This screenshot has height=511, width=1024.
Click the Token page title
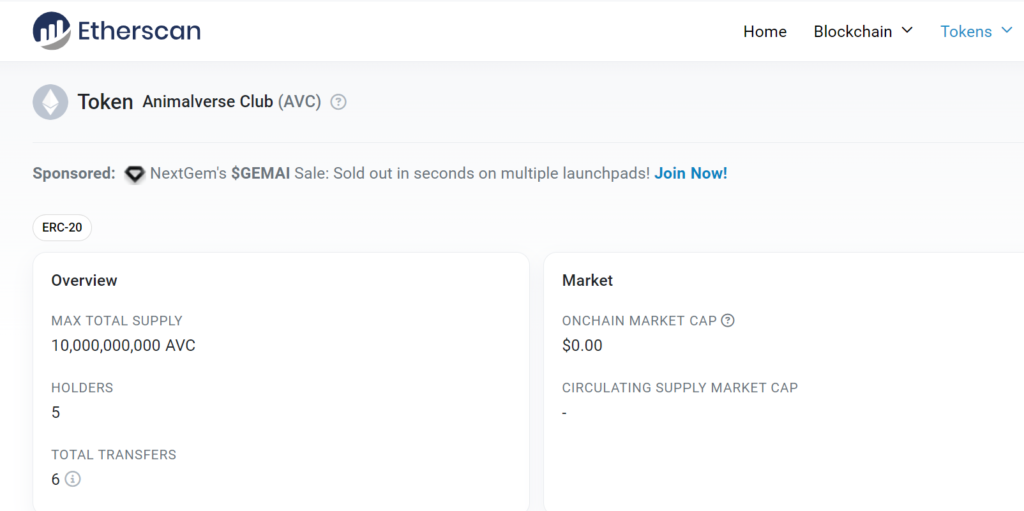[x=105, y=102]
